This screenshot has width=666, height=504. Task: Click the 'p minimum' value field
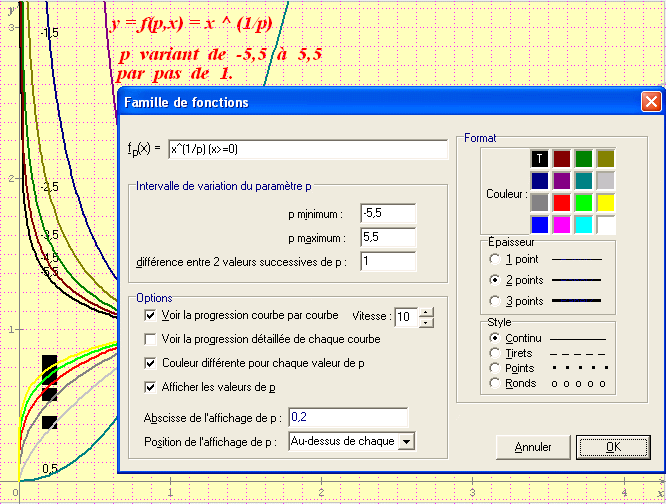coord(388,213)
